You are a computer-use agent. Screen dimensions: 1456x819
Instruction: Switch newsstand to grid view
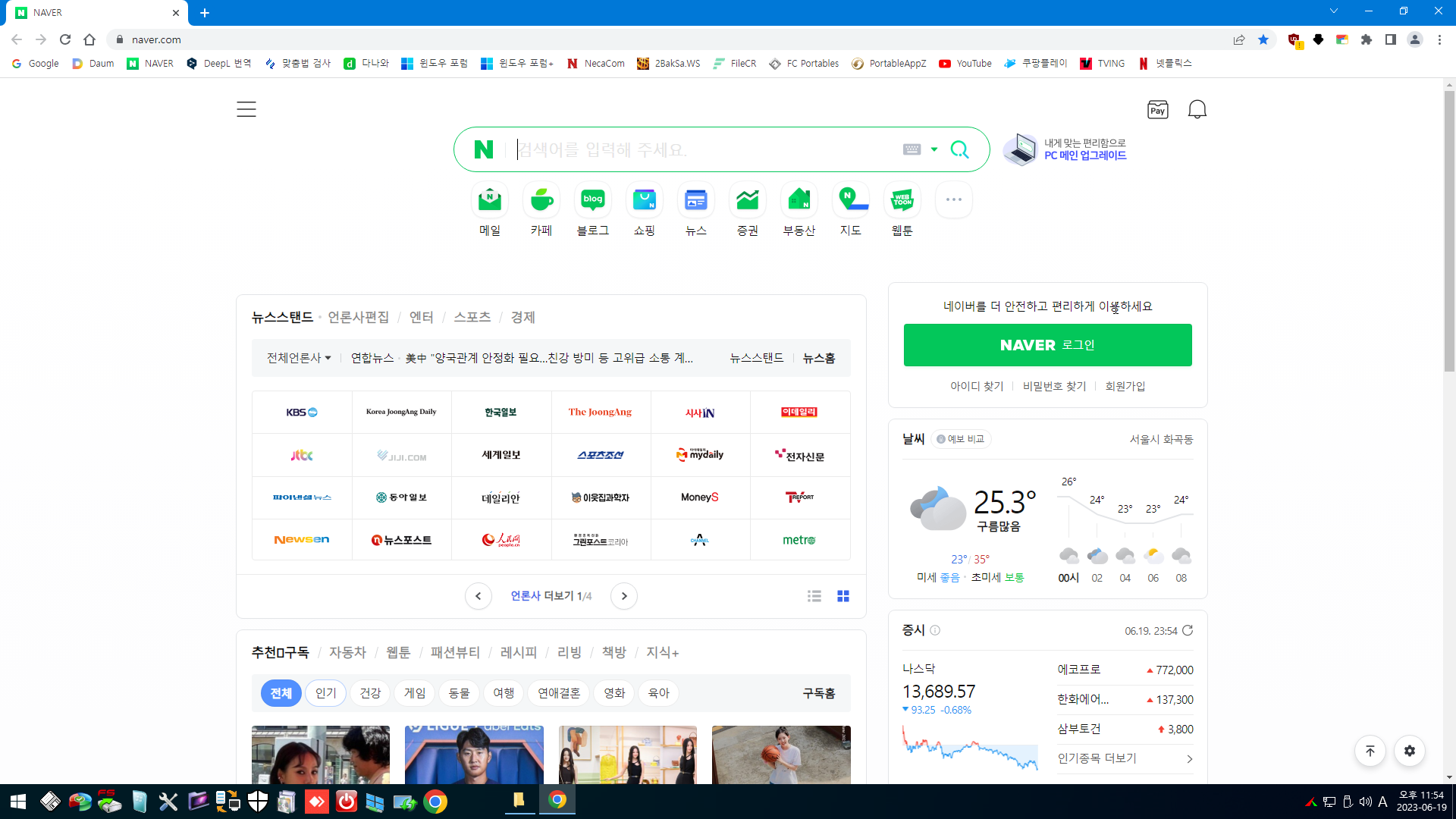pyautogui.click(x=843, y=596)
